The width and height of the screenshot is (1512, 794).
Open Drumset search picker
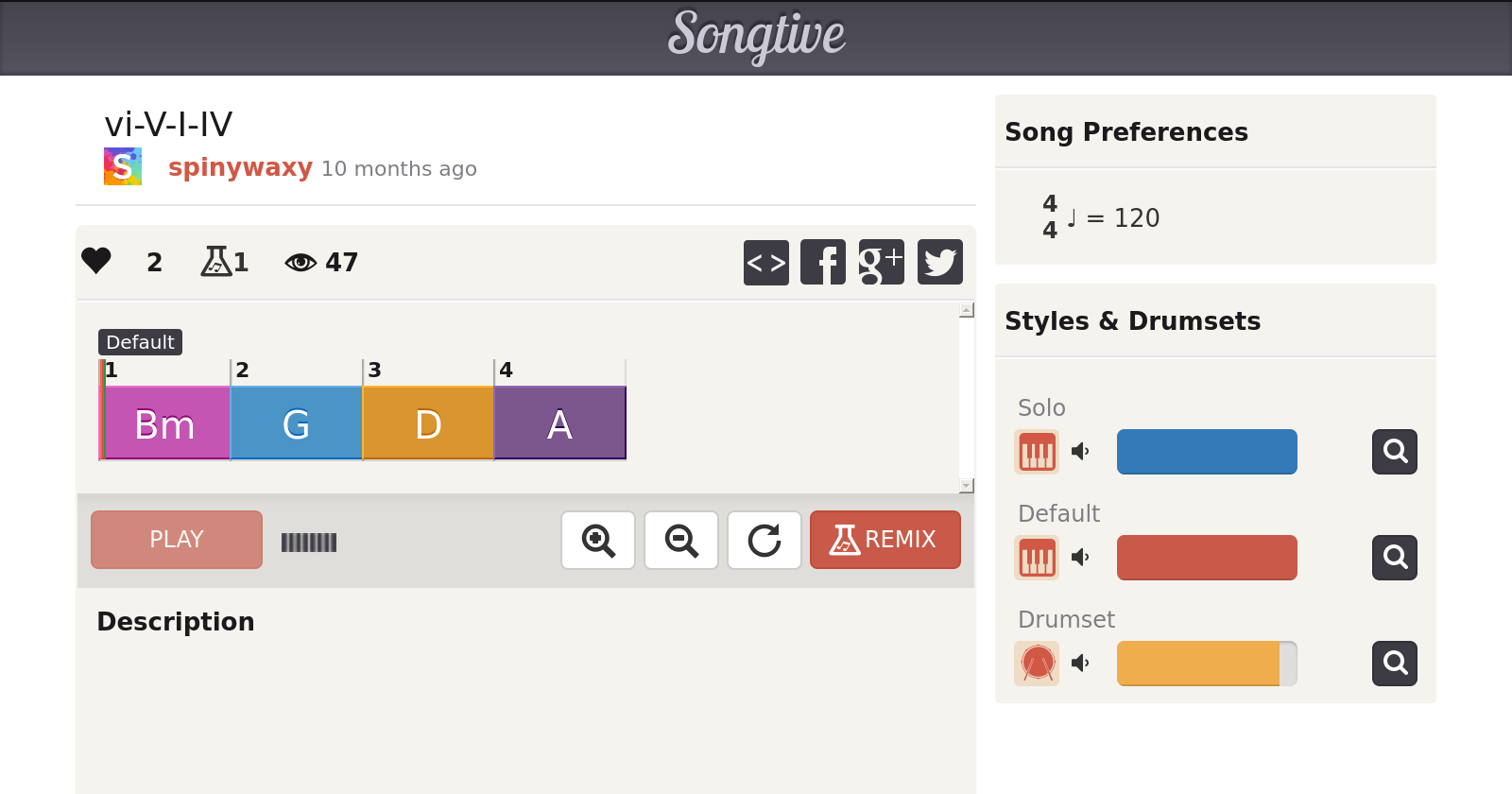[1395, 664]
